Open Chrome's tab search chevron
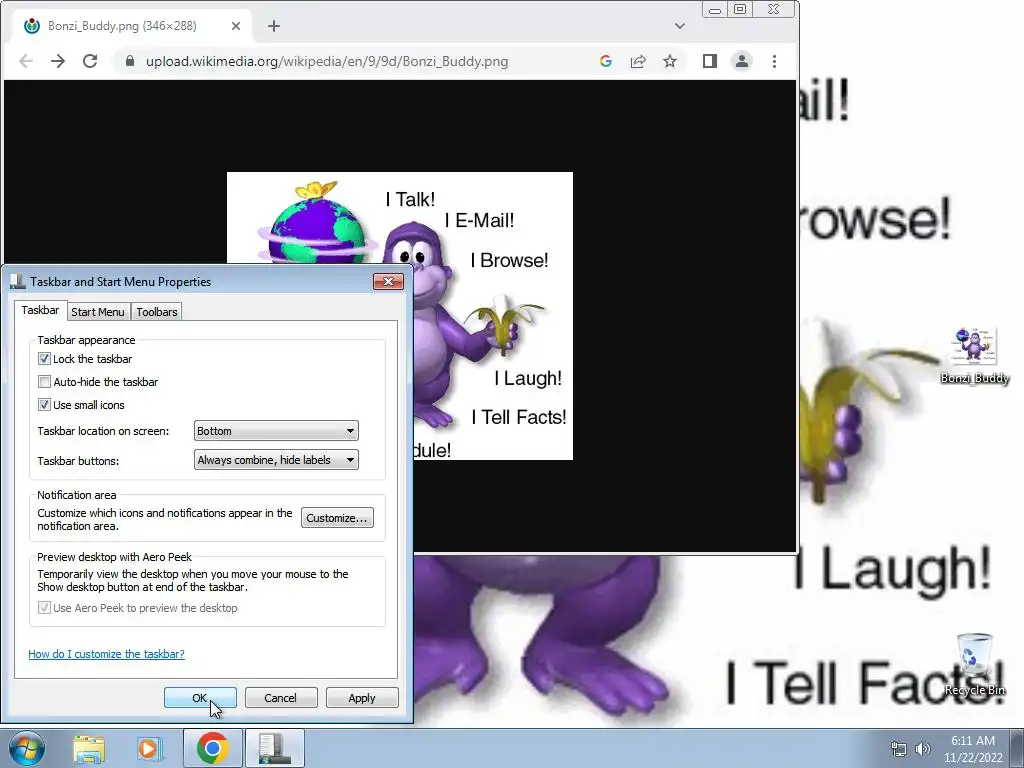This screenshot has height=768, width=1024. [680, 26]
